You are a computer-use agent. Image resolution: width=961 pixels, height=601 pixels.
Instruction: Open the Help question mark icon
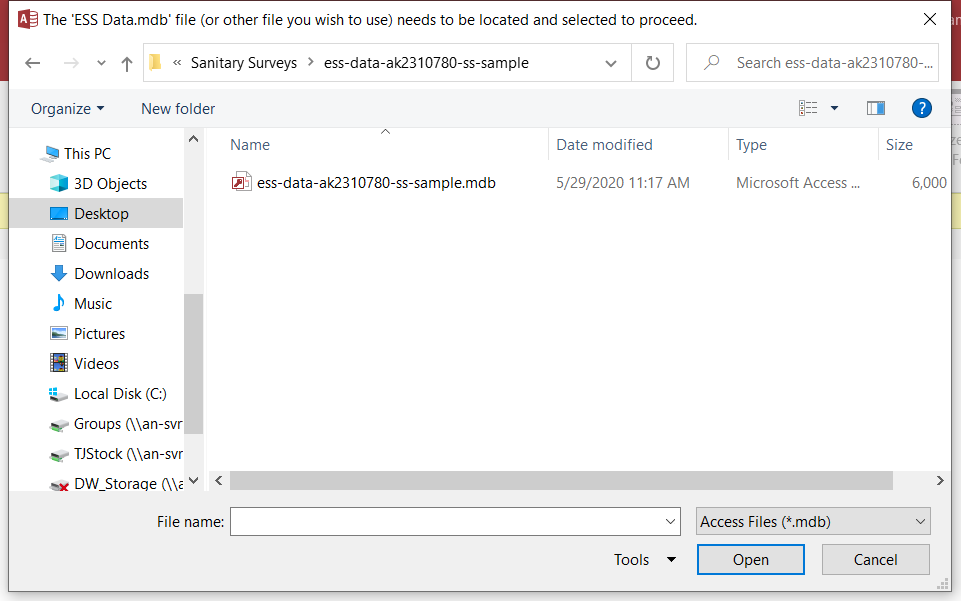tap(922, 108)
